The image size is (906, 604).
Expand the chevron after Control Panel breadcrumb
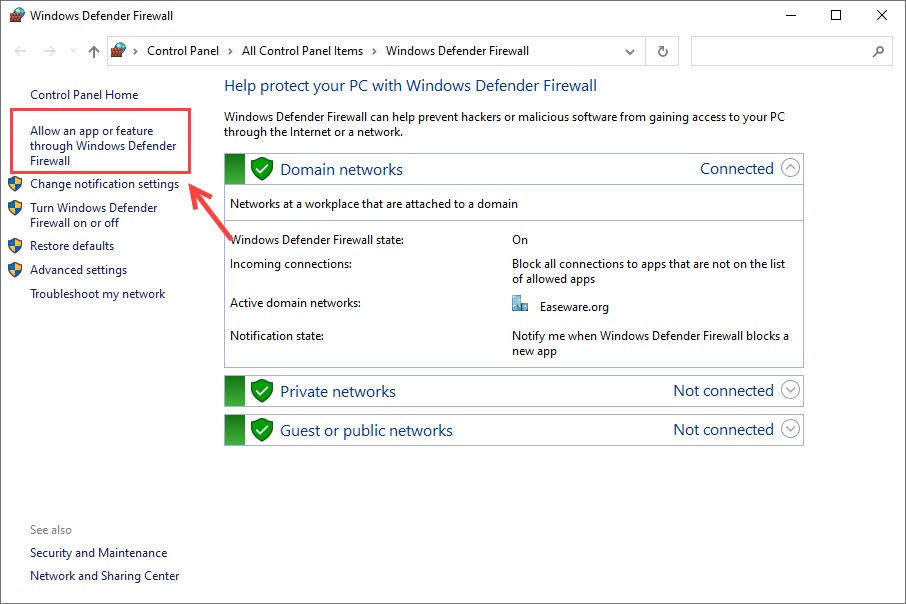(x=230, y=51)
